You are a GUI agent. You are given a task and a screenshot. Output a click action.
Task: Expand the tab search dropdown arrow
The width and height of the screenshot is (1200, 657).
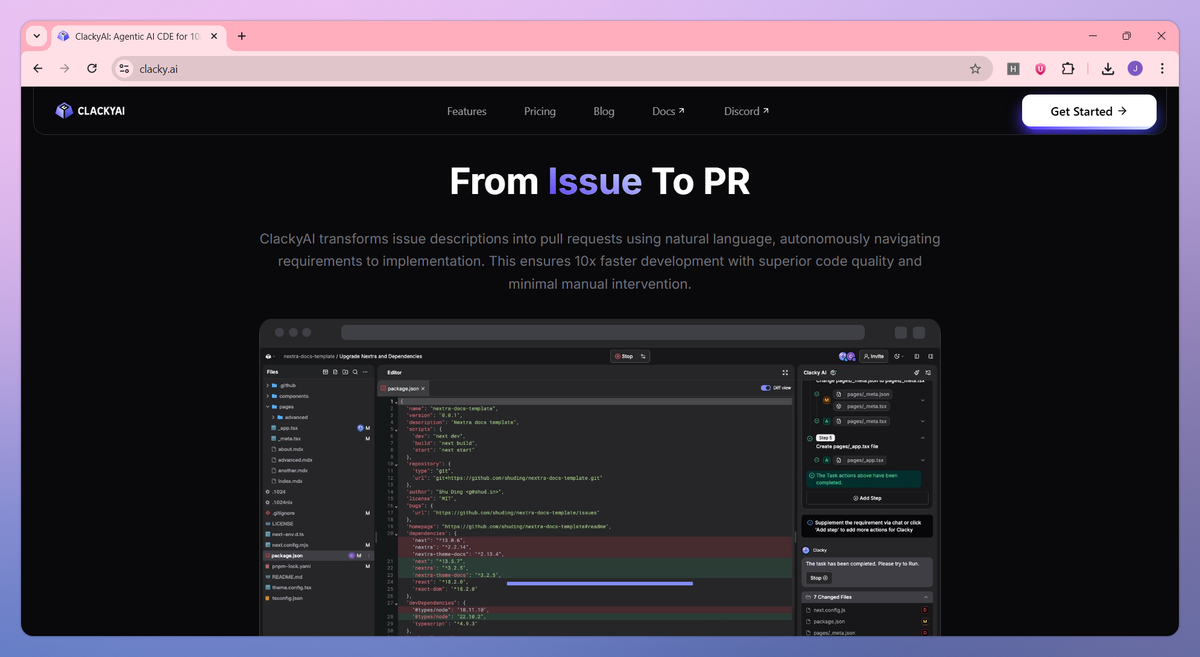(36, 36)
